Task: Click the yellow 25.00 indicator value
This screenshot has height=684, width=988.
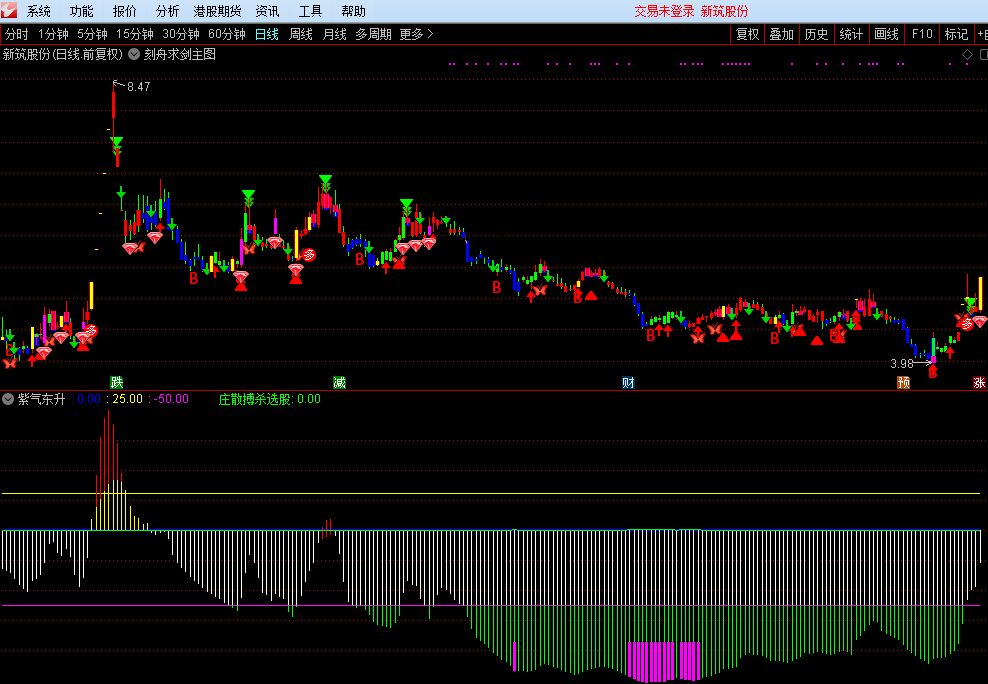Action: (127, 399)
